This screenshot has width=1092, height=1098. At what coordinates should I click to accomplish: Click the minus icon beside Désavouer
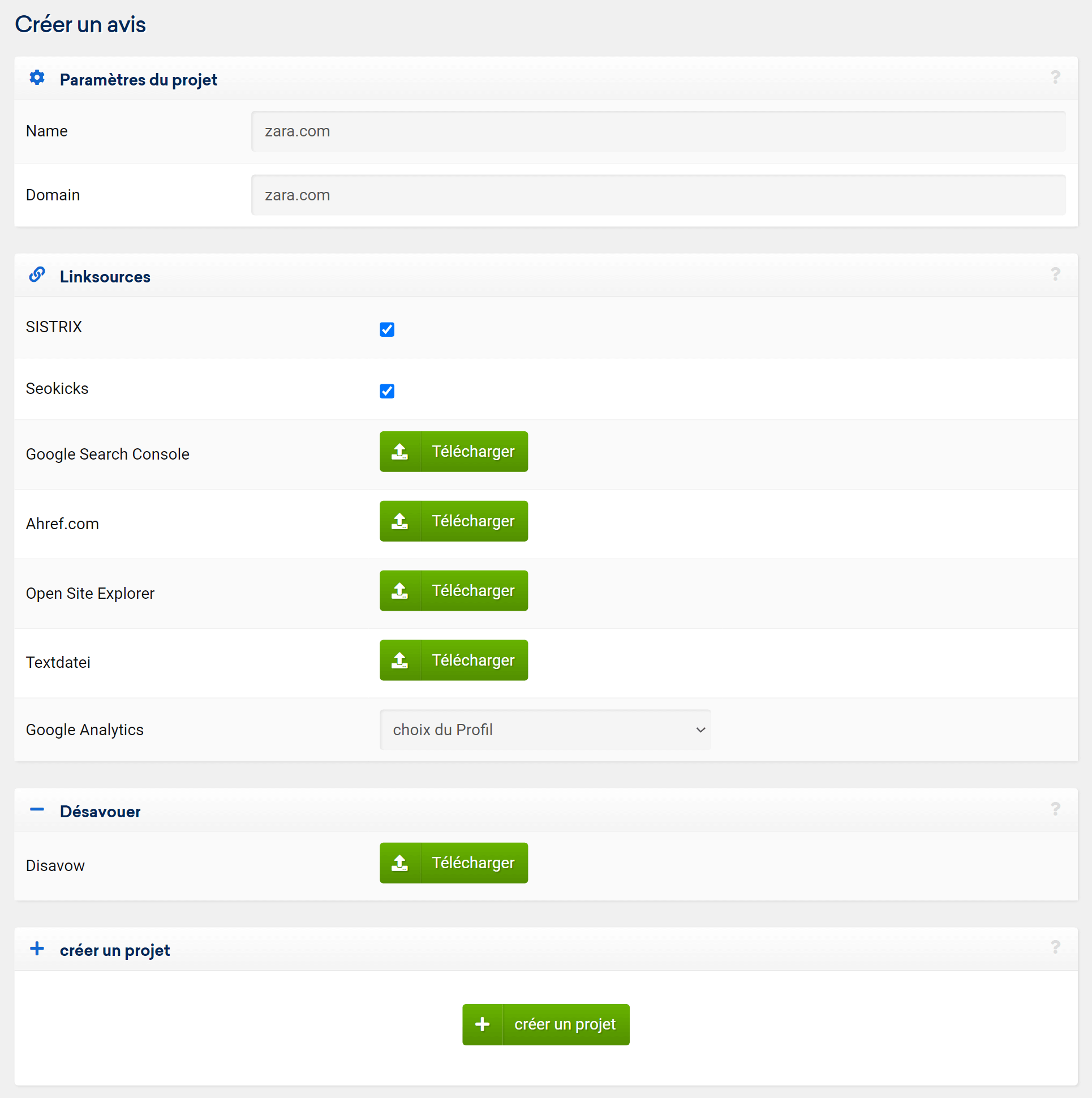tap(37, 809)
